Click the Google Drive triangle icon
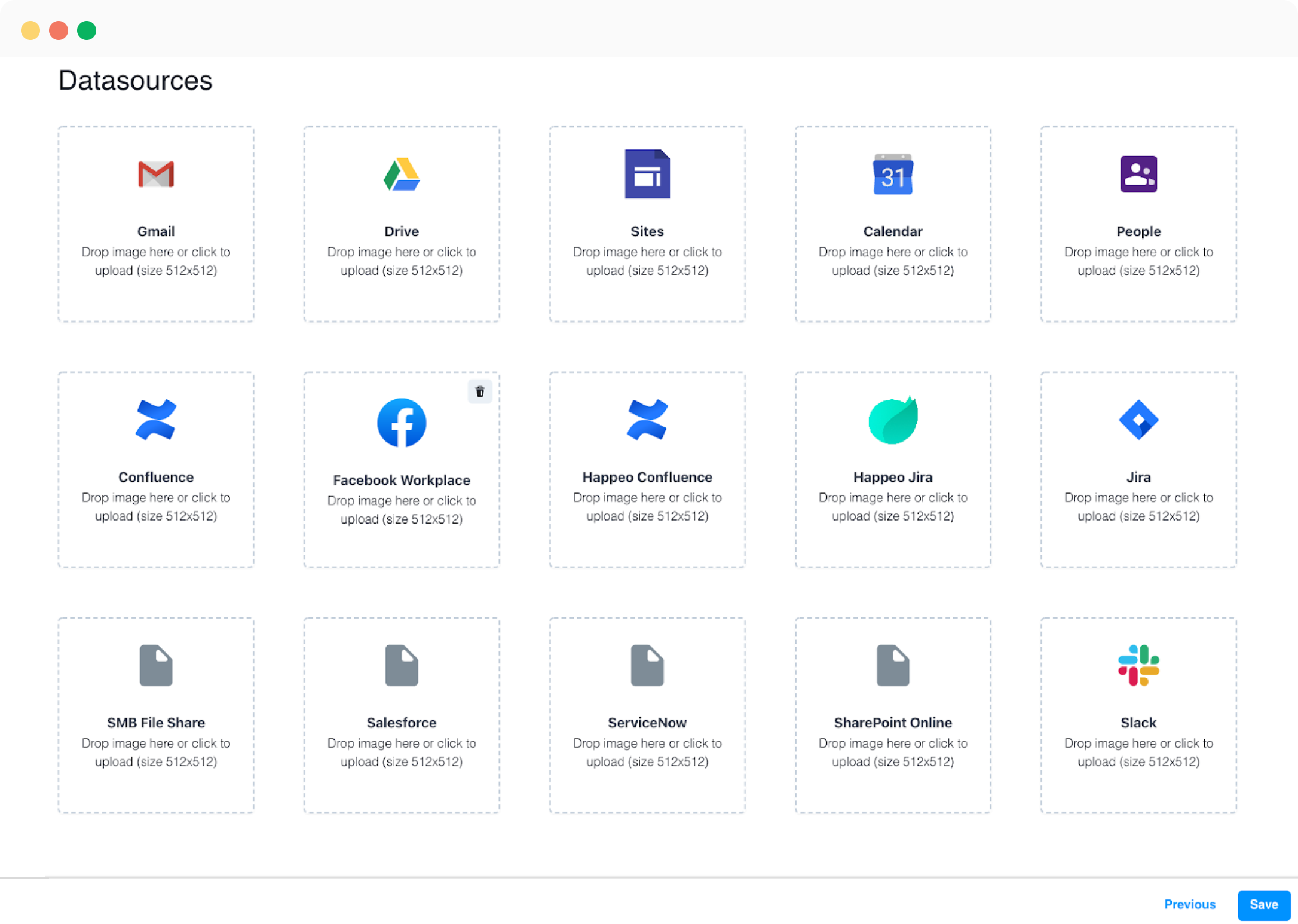The image size is (1298, 924). [402, 174]
